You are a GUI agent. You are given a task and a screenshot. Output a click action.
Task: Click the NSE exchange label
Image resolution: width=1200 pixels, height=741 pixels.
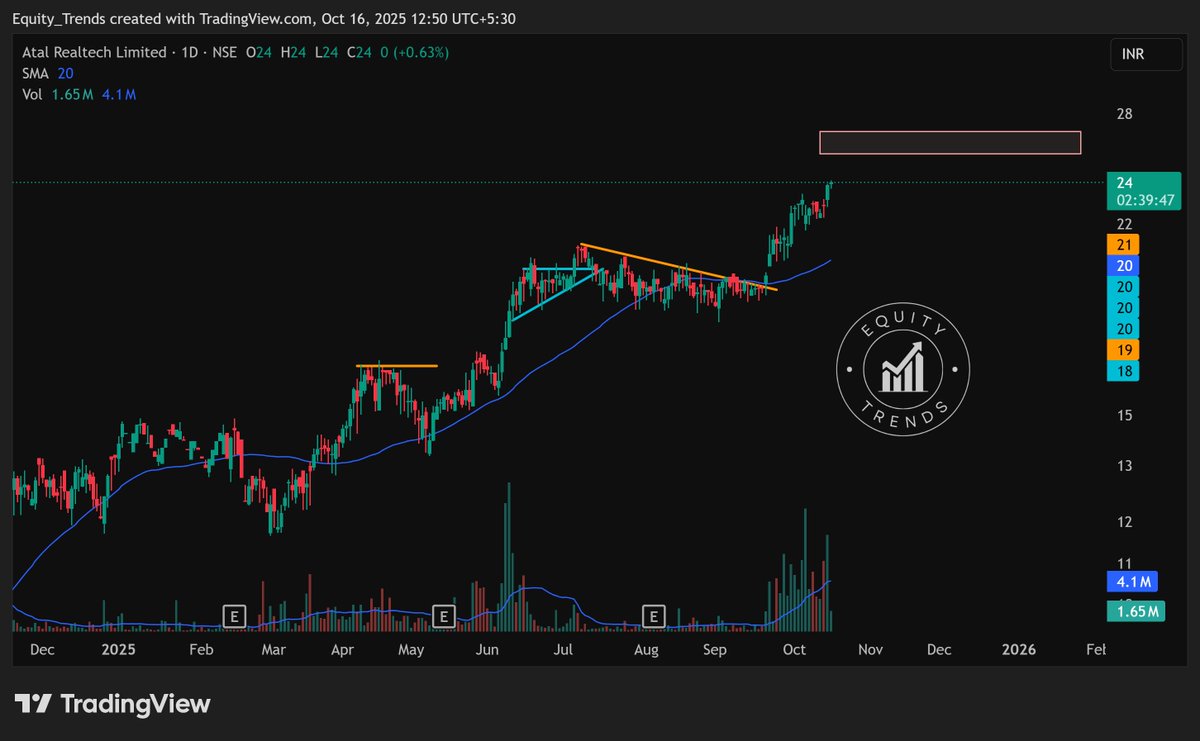tap(226, 52)
